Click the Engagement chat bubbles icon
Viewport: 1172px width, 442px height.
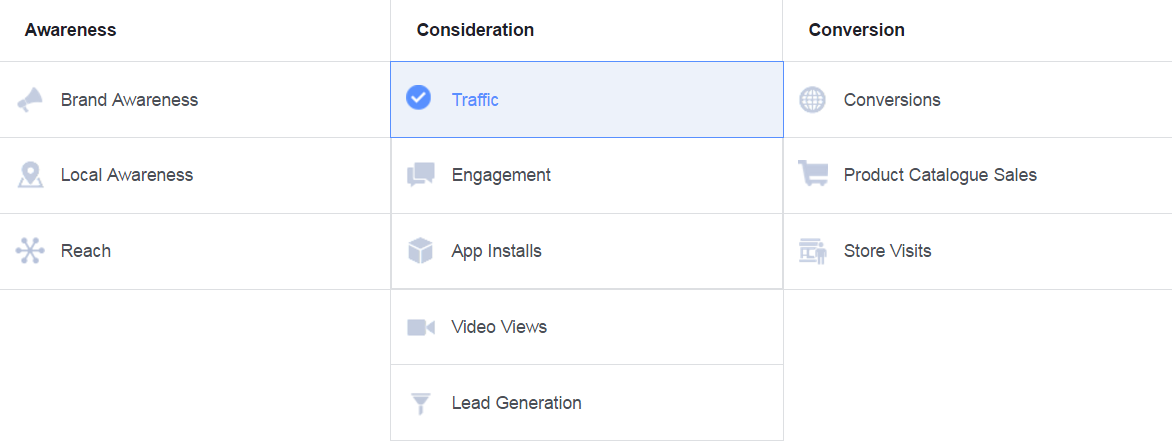click(421, 175)
